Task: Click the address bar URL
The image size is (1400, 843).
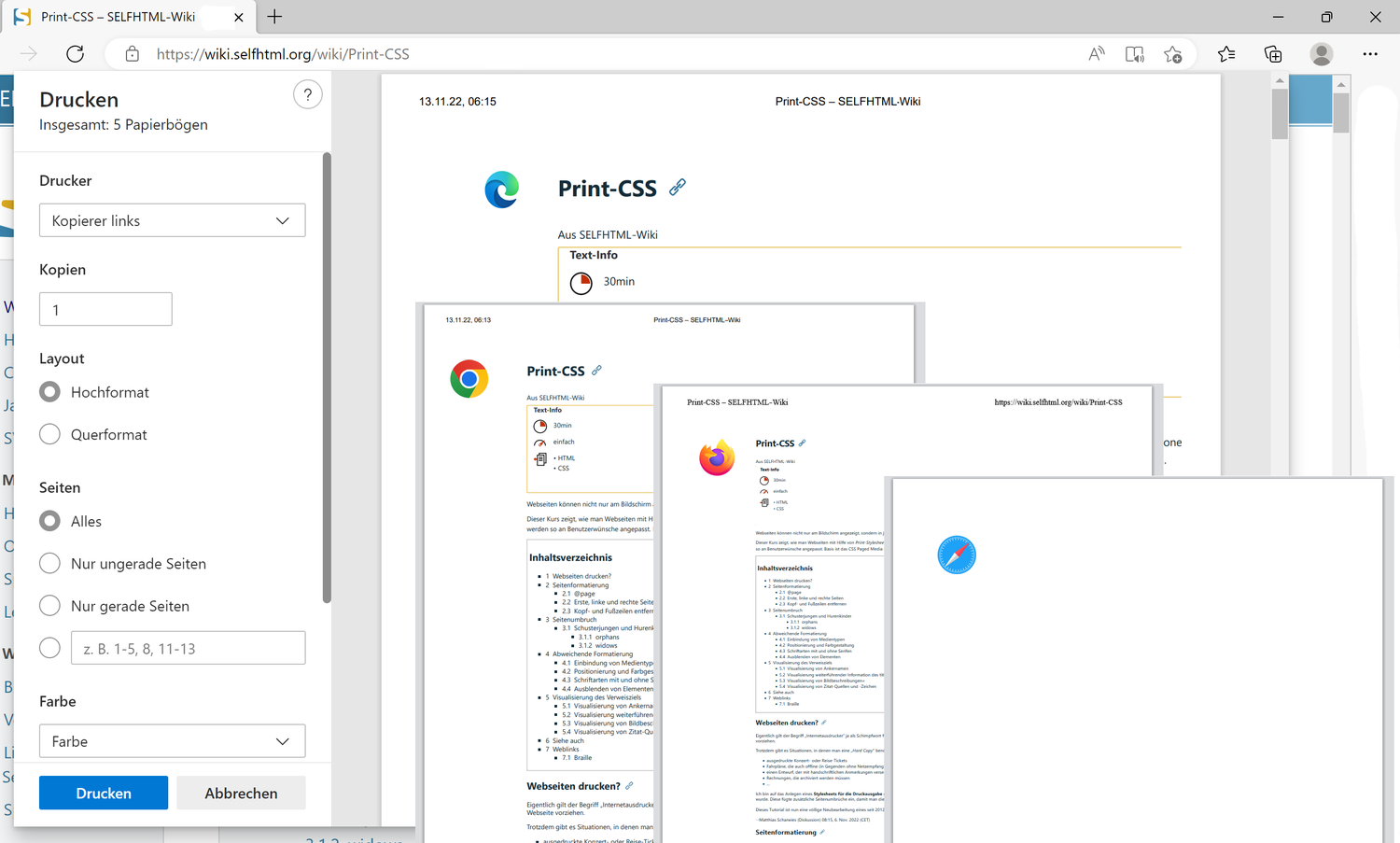Action: 283,54
